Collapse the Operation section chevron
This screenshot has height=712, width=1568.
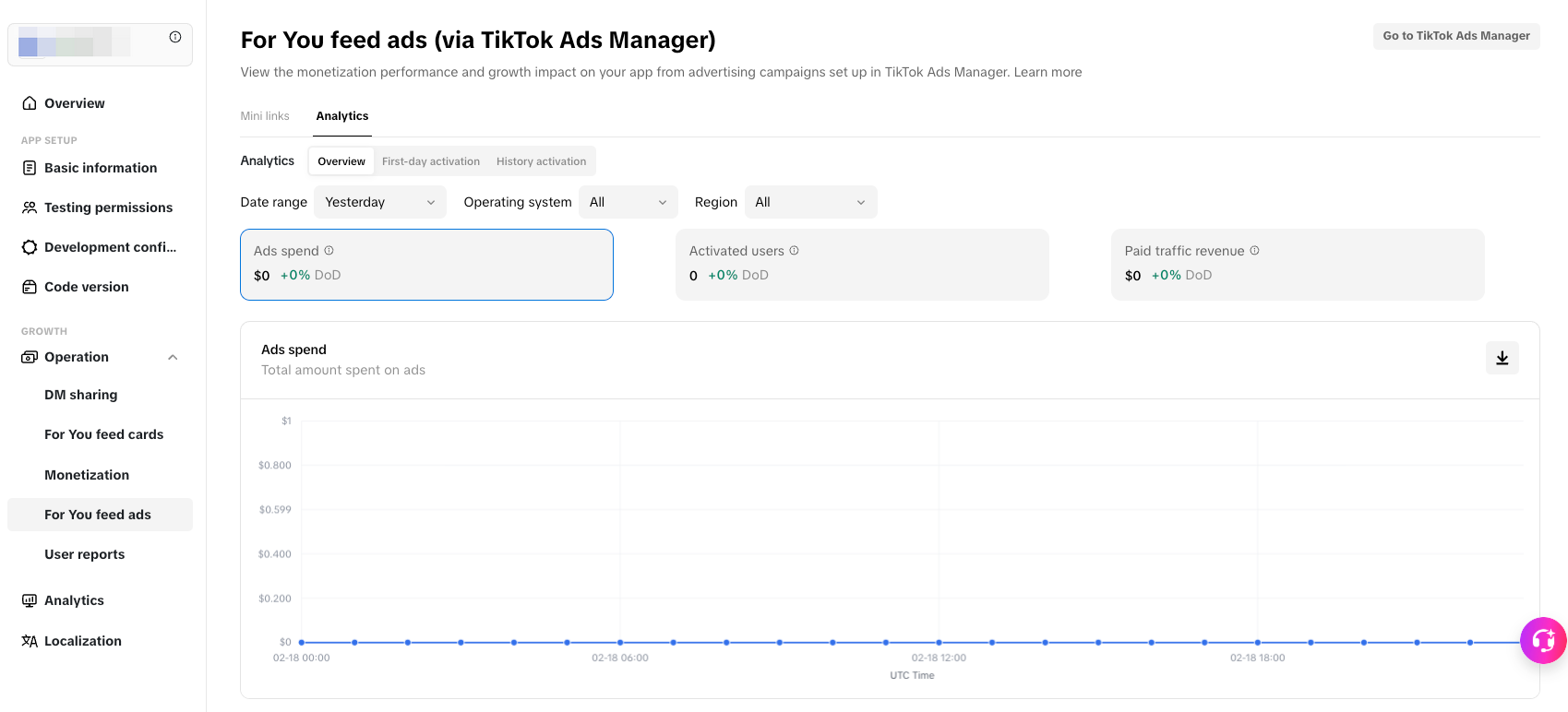pos(173,358)
